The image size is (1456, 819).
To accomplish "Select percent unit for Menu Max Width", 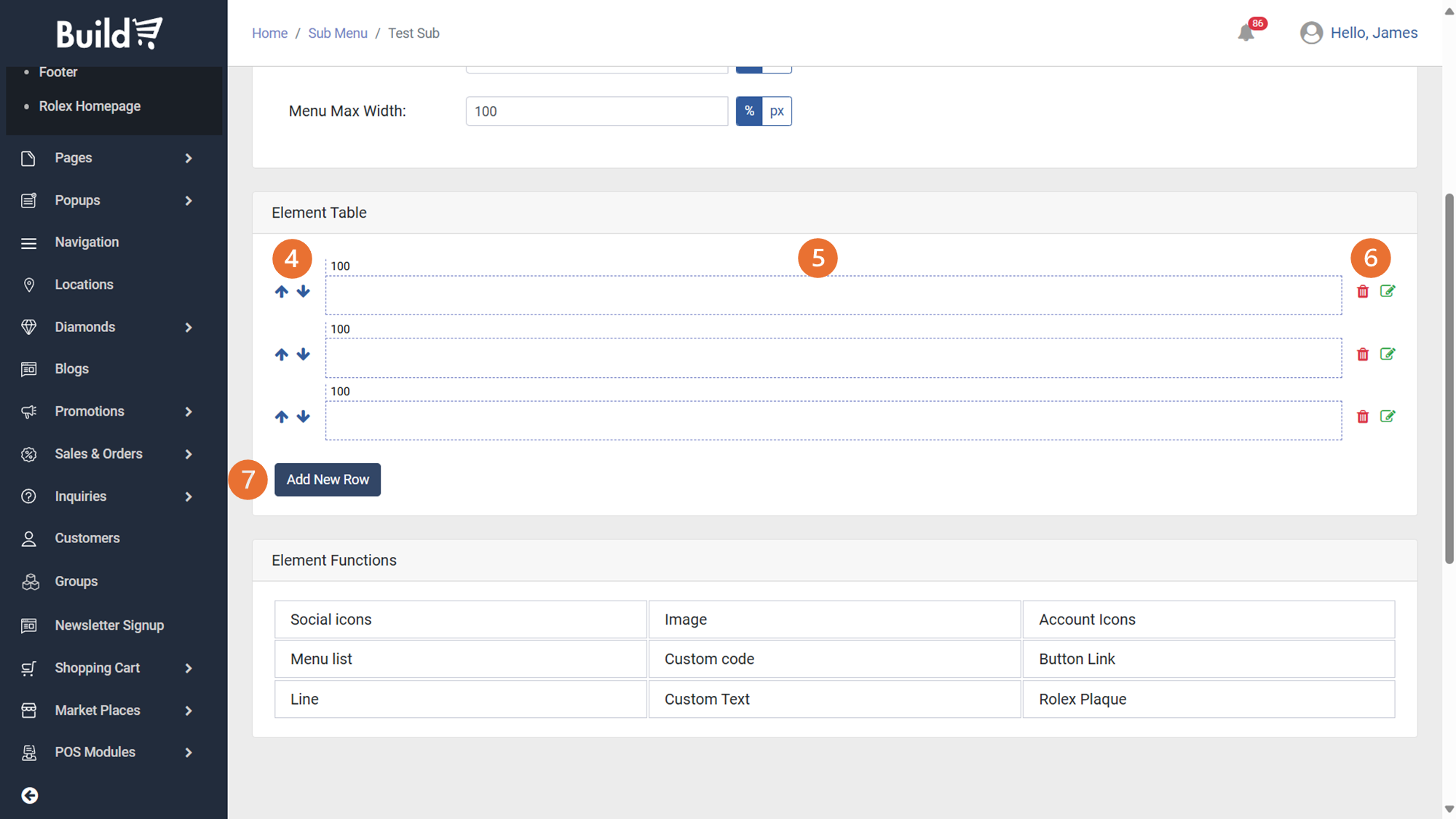I will click(749, 111).
